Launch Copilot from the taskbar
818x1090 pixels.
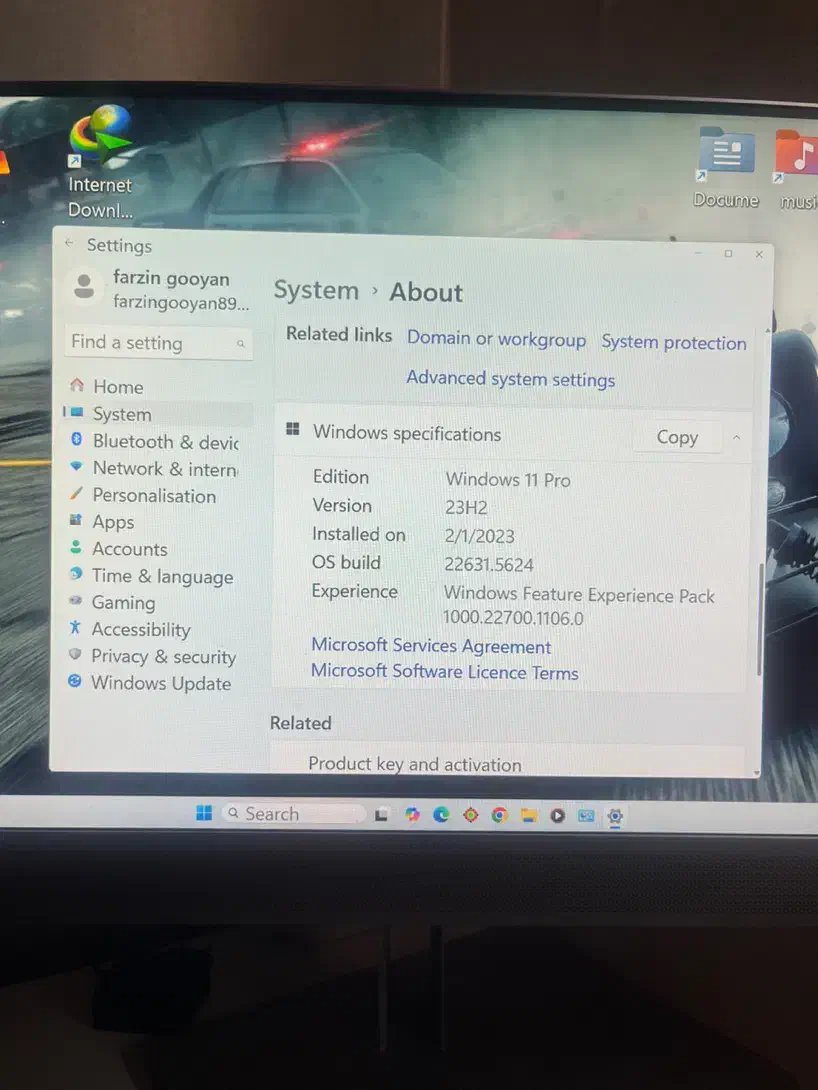pos(412,815)
